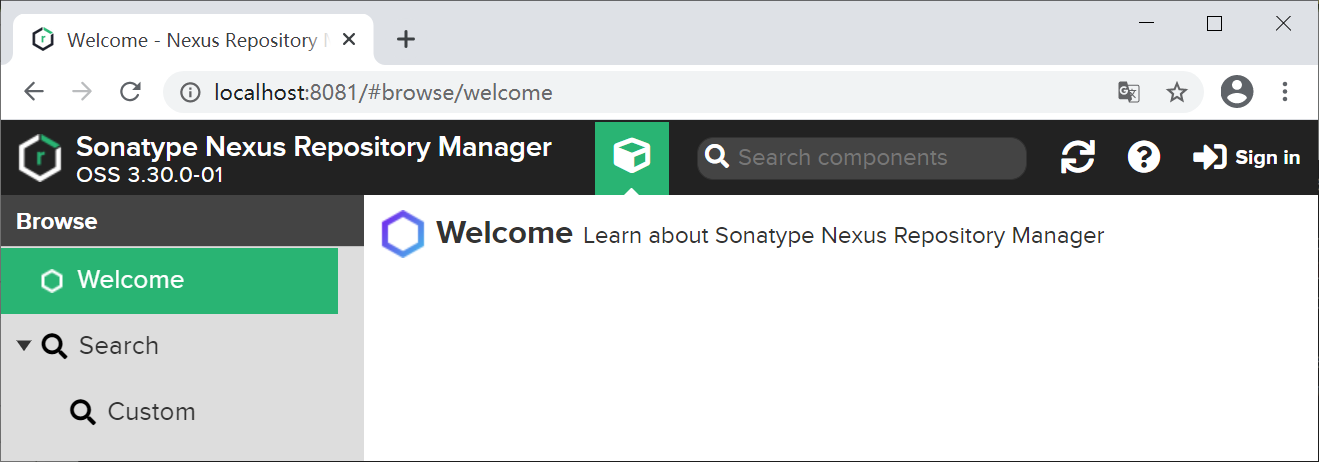Close the Welcome - Nexus Repository tab
The image size is (1319, 462).
point(349,40)
